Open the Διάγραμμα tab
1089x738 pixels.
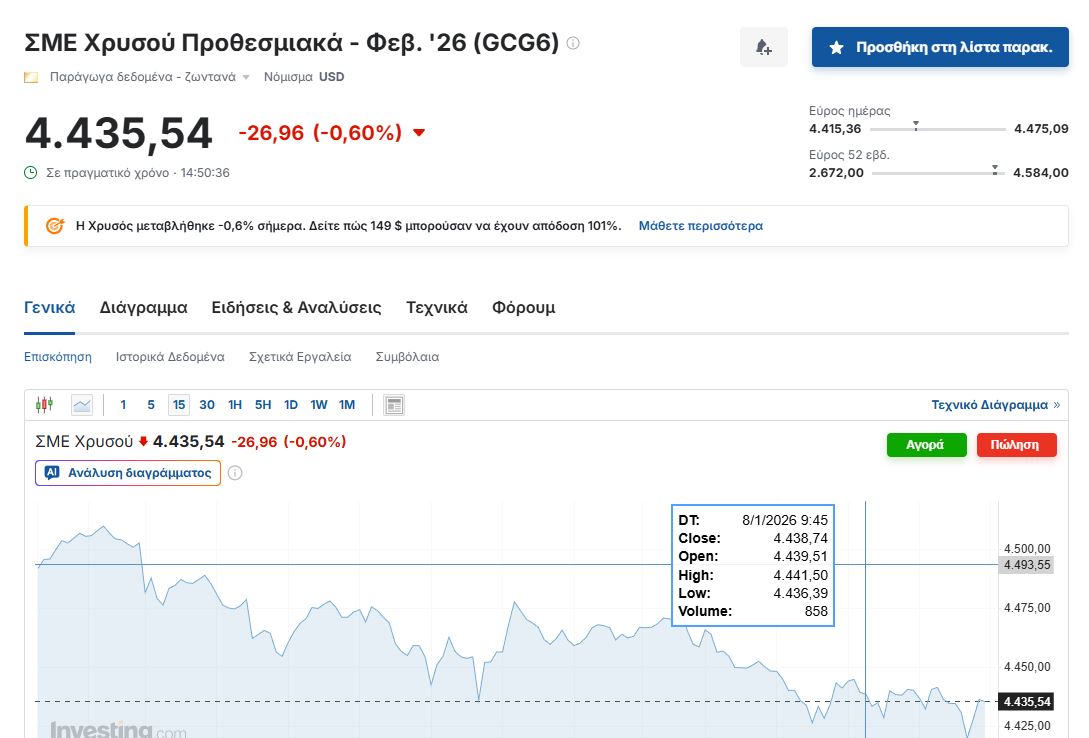pyautogui.click(x=143, y=308)
